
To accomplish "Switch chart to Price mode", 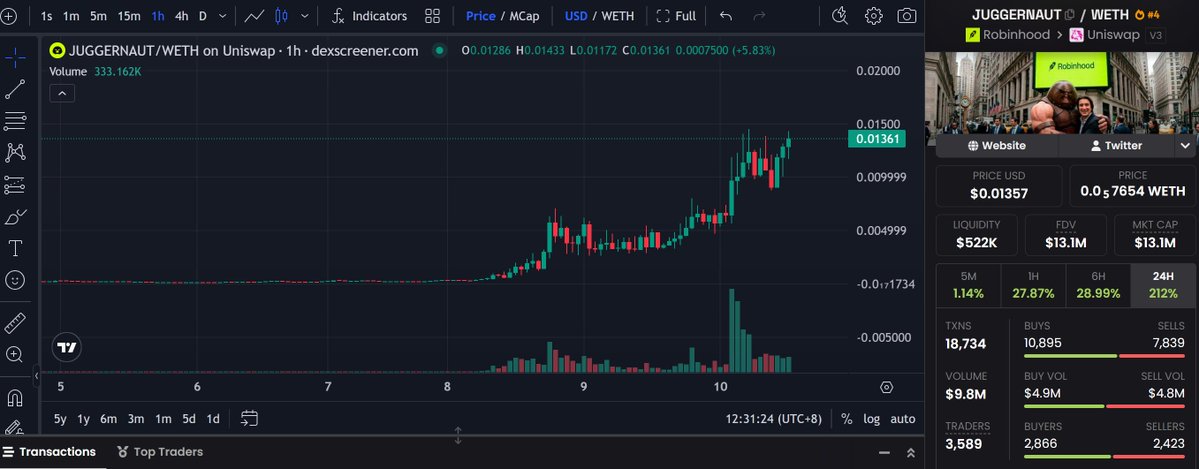I will [x=480, y=16].
